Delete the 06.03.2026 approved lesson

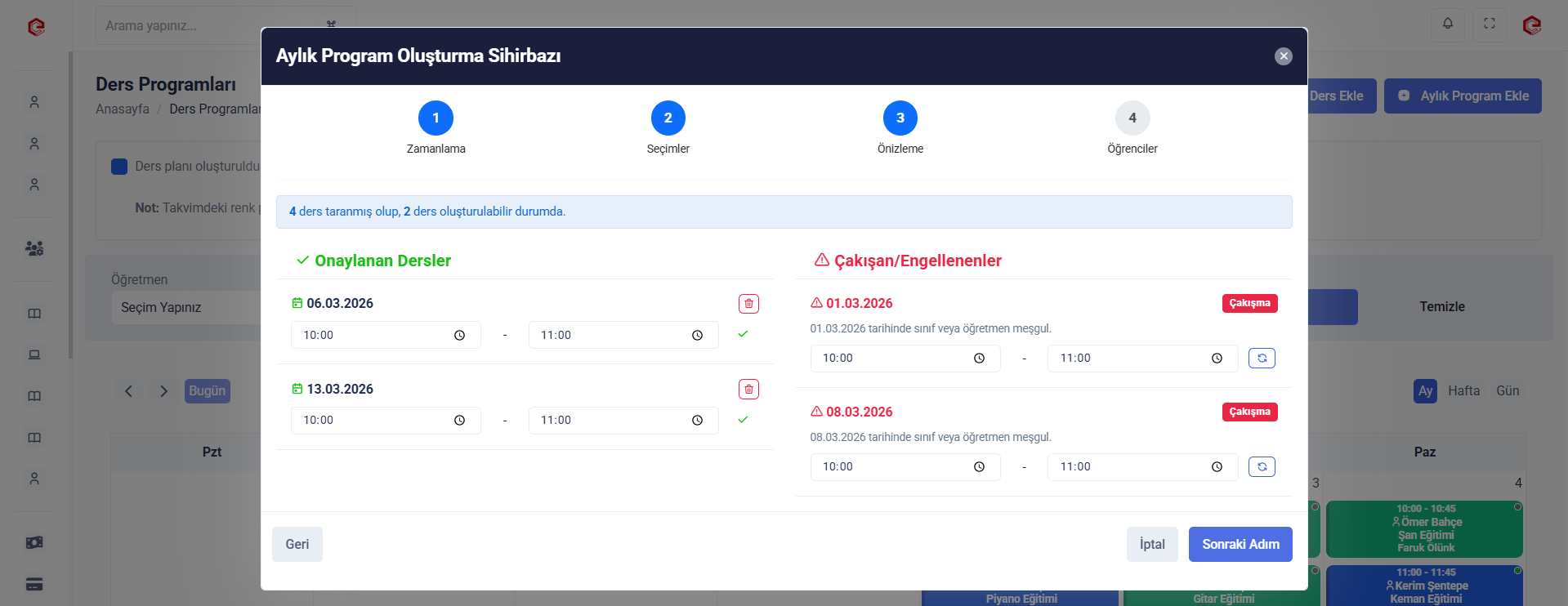[748, 304]
